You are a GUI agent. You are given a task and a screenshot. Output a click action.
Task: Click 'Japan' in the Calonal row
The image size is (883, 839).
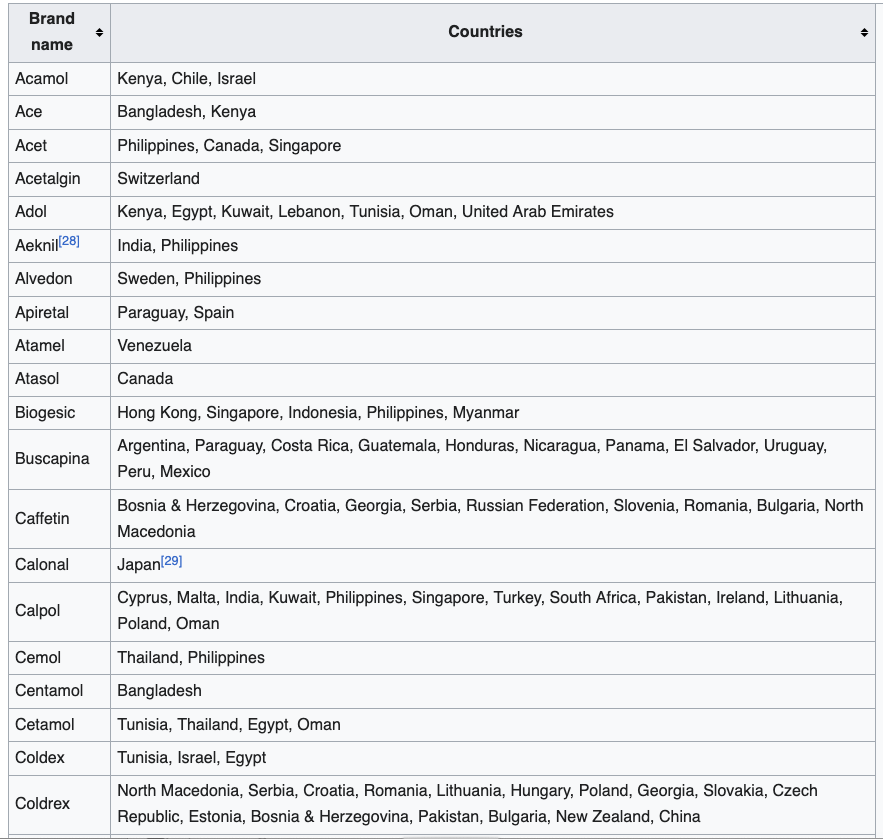click(139, 565)
